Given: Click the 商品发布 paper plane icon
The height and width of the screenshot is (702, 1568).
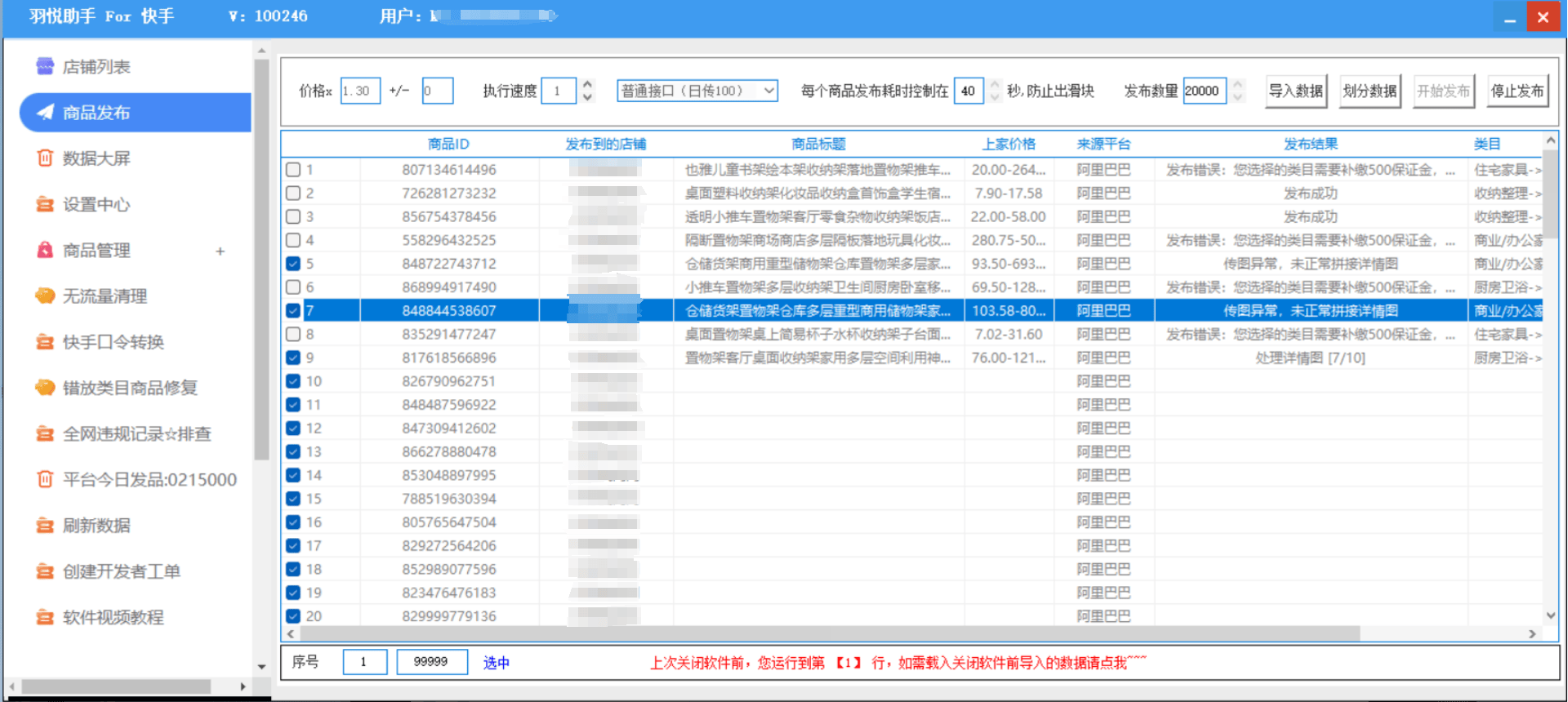Looking at the screenshot, I should (x=45, y=112).
